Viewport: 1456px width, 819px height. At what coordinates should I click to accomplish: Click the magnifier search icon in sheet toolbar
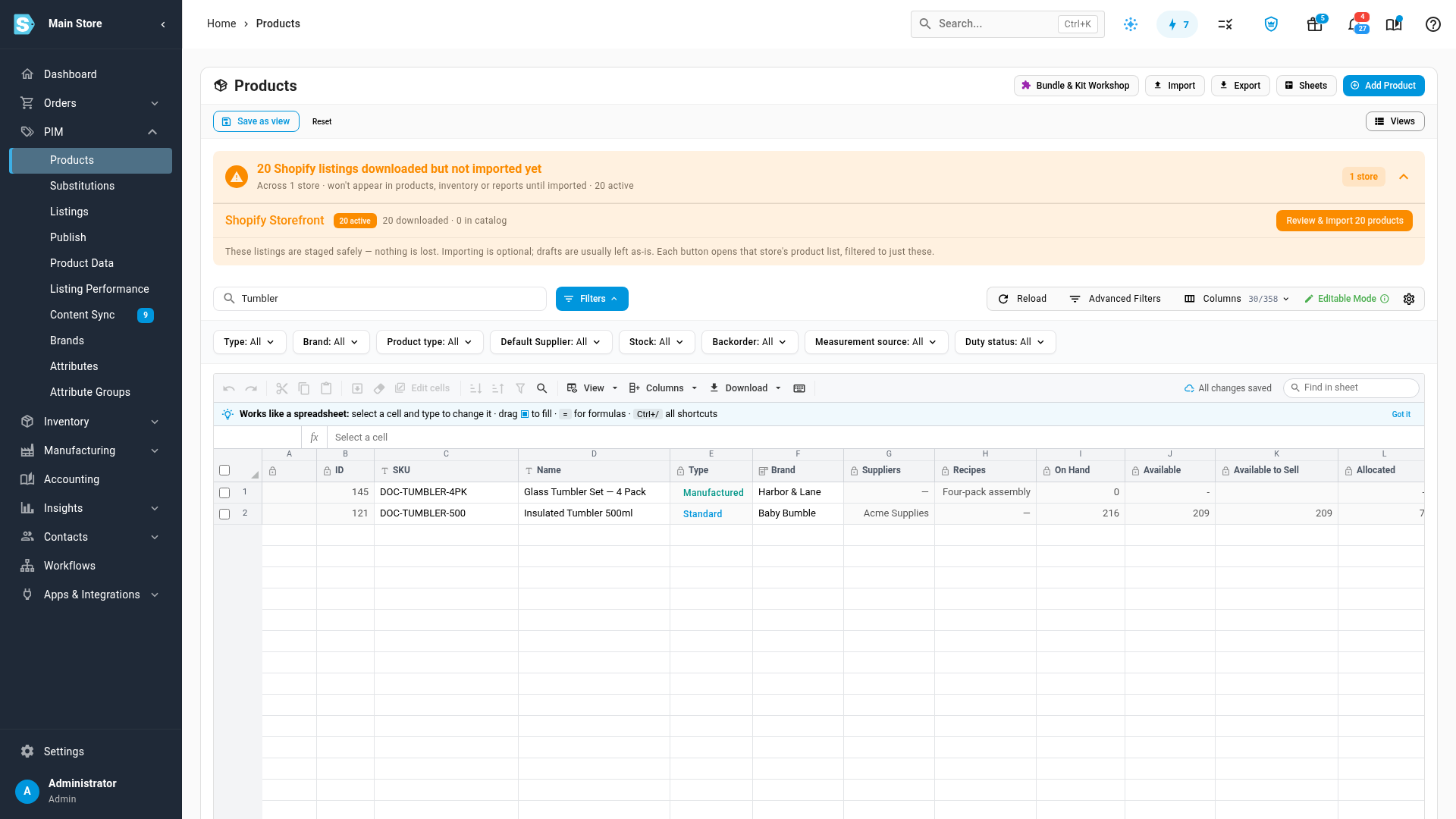coord(542,388)
